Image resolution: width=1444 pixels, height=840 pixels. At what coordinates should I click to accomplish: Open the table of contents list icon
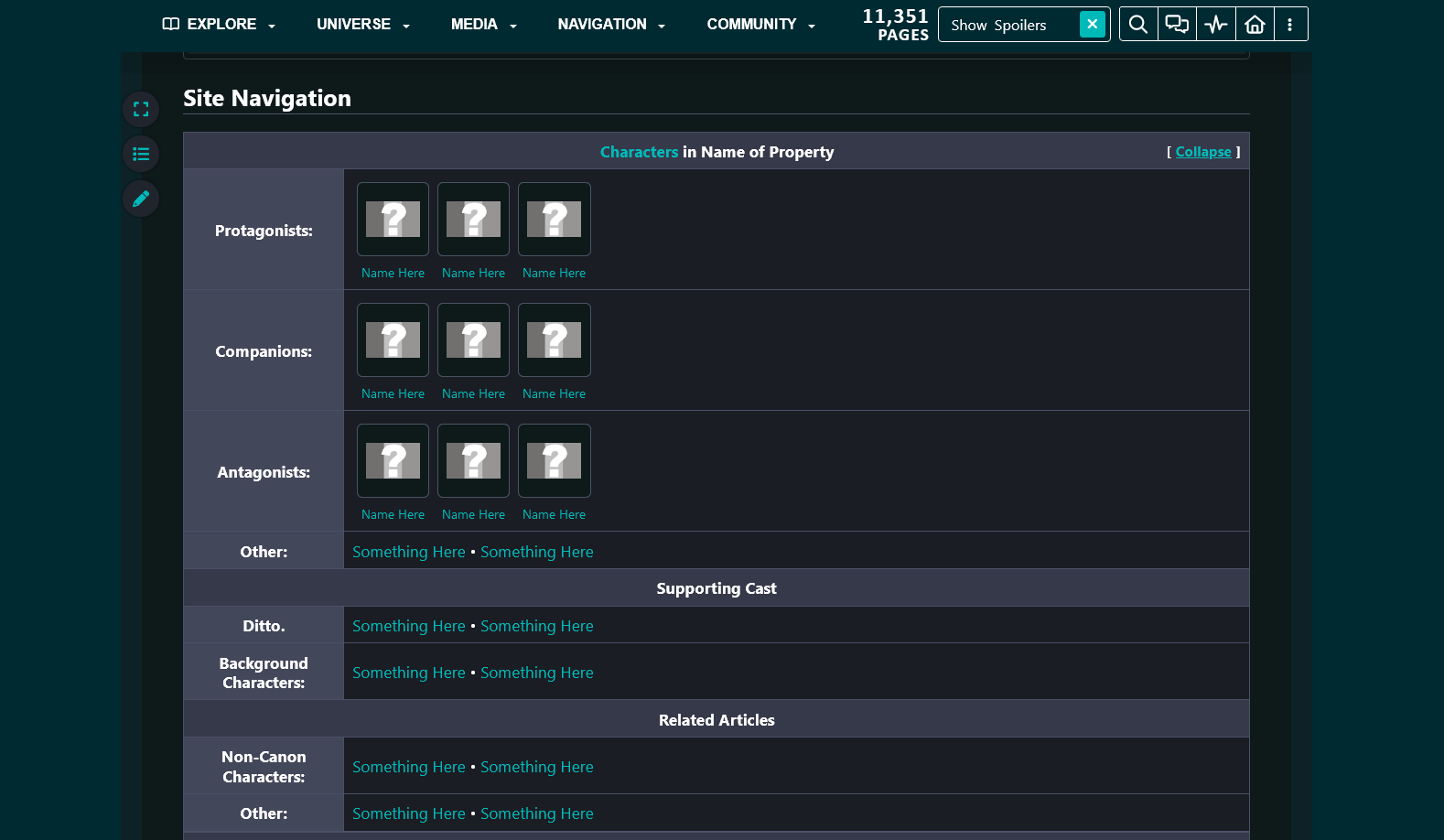tap(141, 154)
